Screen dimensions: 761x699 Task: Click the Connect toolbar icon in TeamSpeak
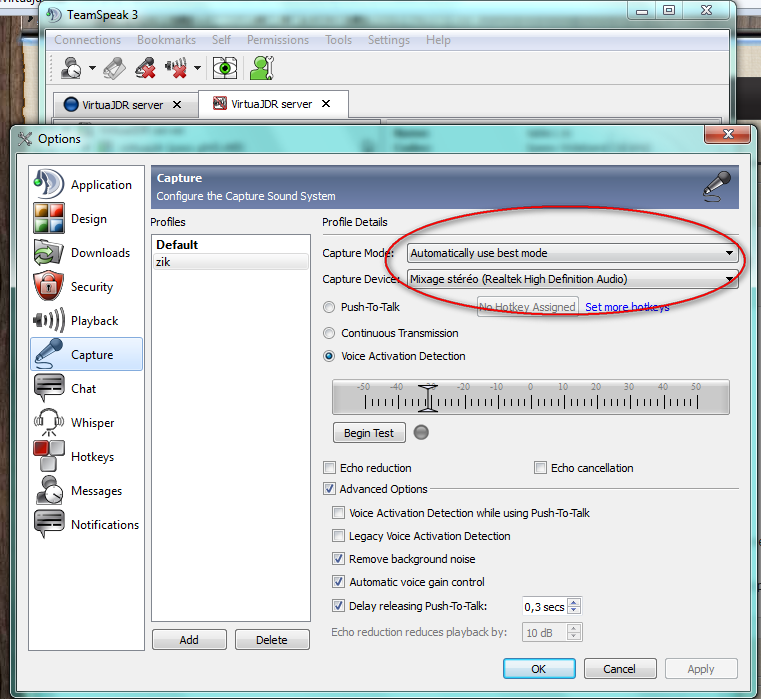[x=71, y=68]
